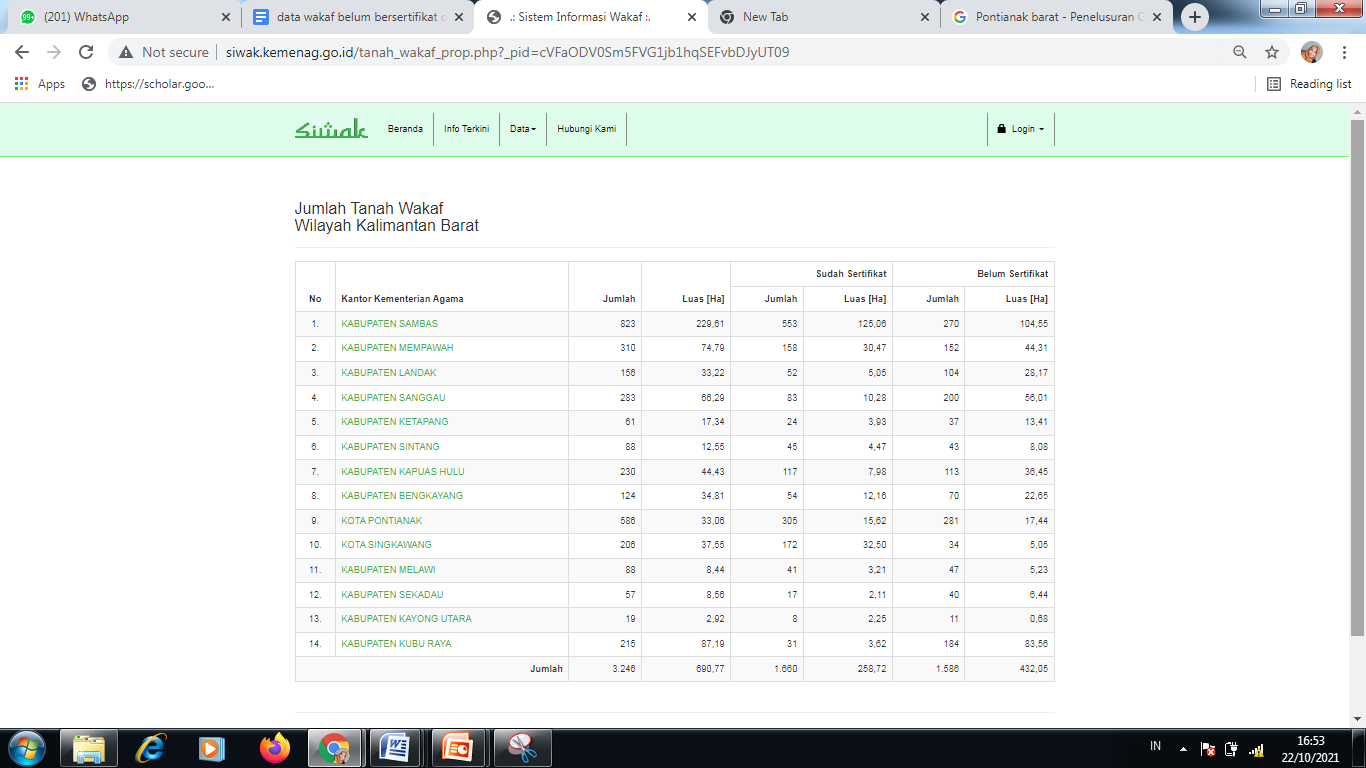Click the Siwak logo
The width and height of the screenshot is (1366, 768).
331,129
